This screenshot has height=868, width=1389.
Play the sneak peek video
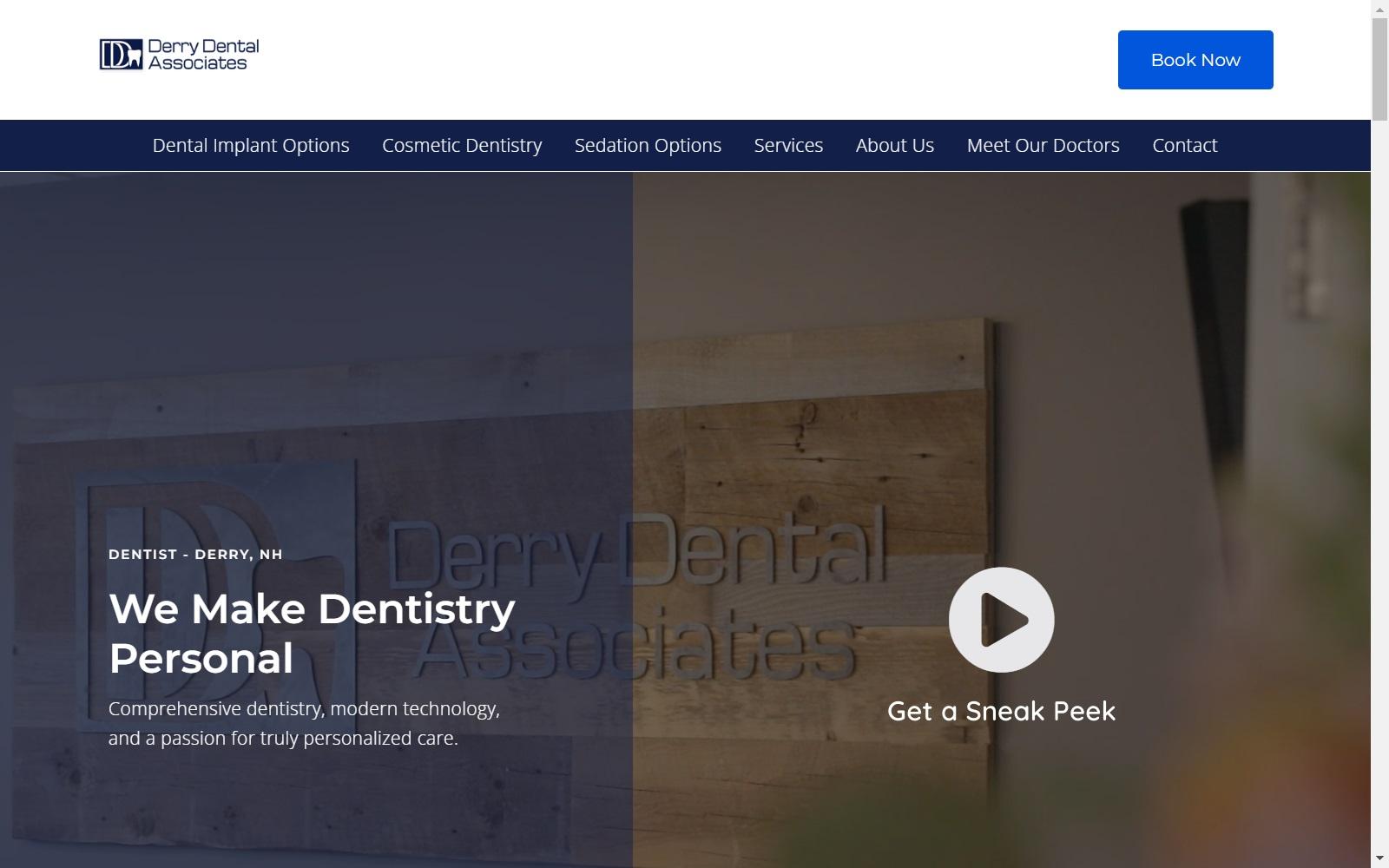click(1002, 620)
